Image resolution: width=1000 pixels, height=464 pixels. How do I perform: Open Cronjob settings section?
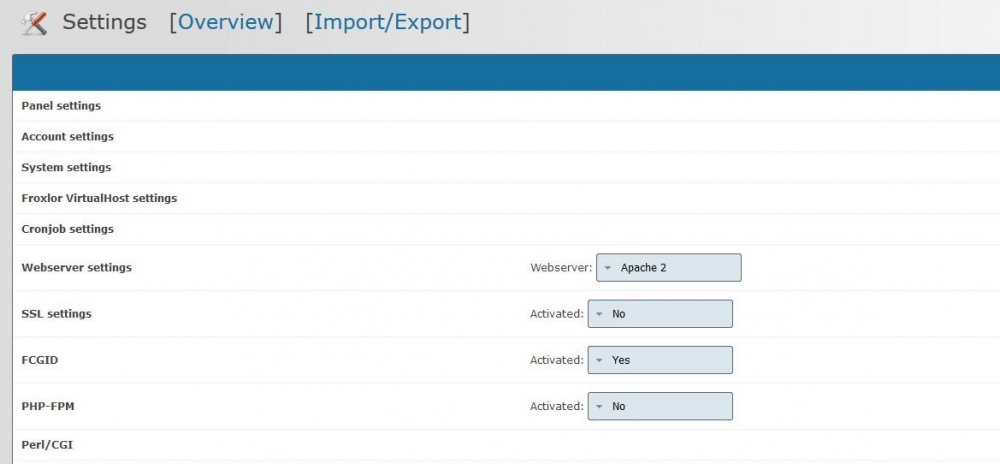click(x=67, y=230)
